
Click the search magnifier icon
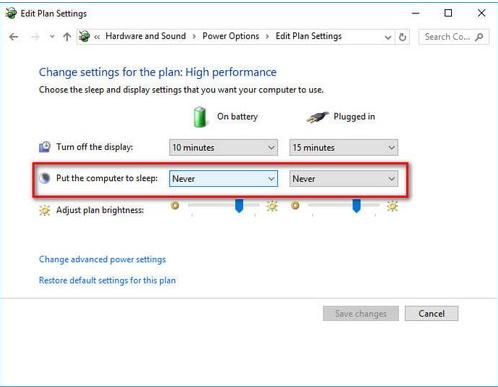(x=479, y=37)
